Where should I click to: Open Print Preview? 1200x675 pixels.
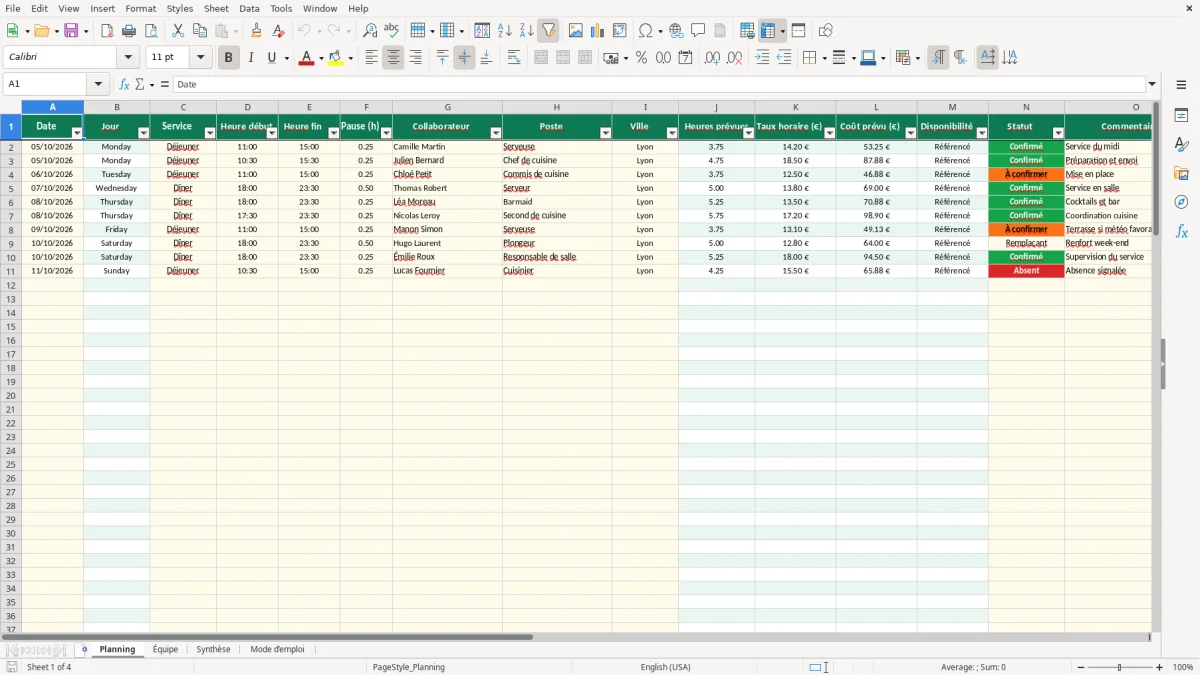tap(151, 31)
